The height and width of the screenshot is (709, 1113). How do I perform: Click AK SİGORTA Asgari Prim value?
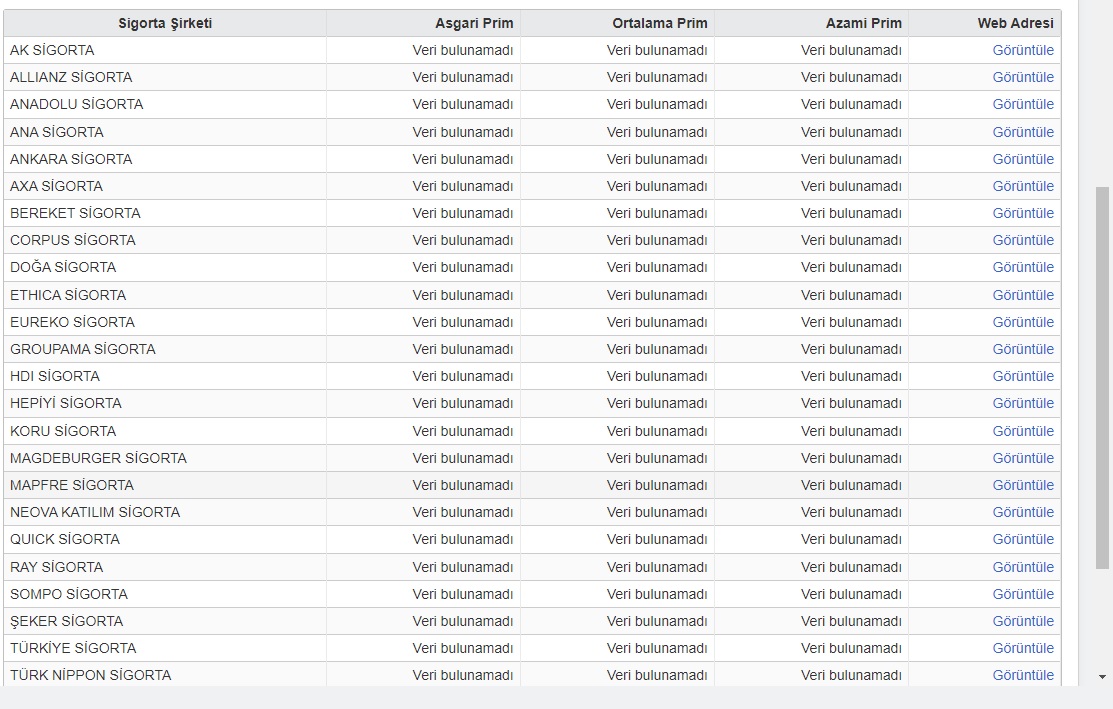point(463,50)
